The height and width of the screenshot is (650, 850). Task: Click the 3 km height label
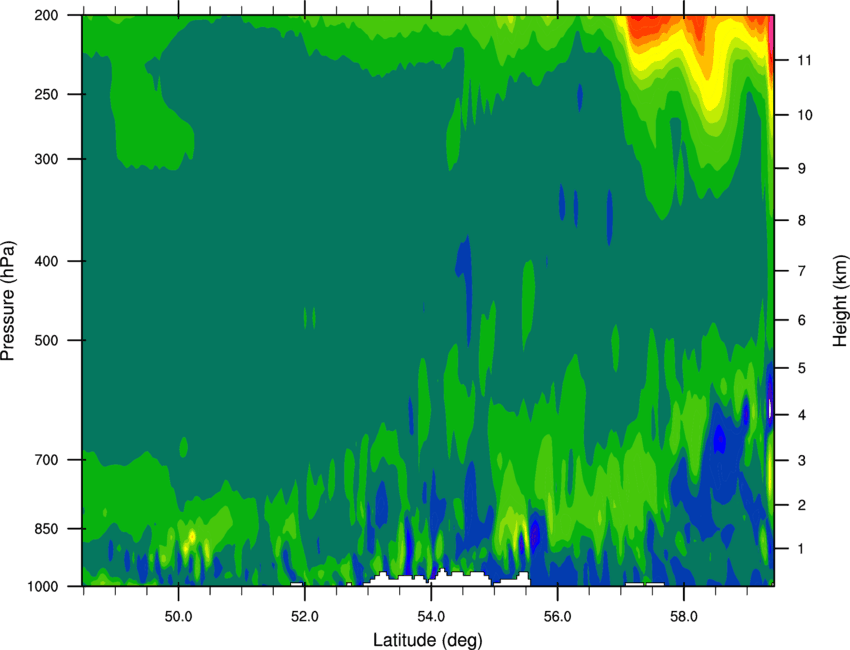point(801,460)
